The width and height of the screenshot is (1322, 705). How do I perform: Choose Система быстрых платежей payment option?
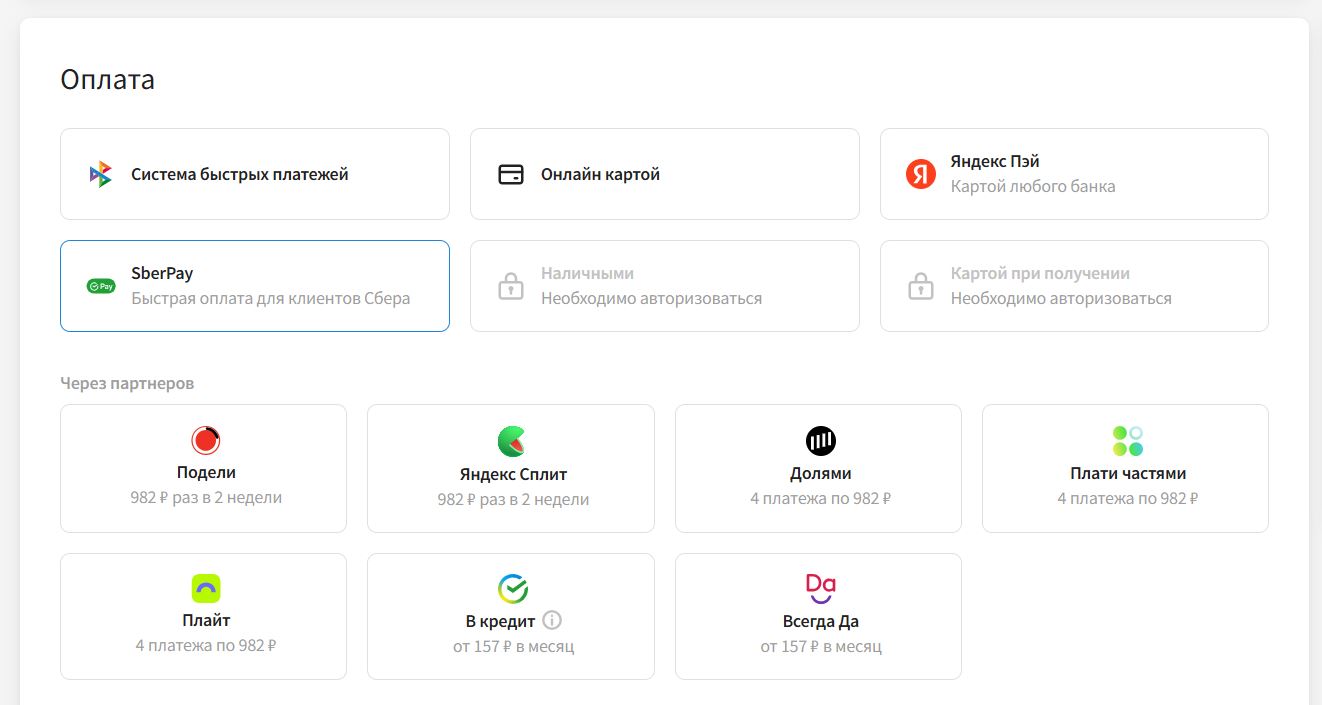tap(255, 174)
